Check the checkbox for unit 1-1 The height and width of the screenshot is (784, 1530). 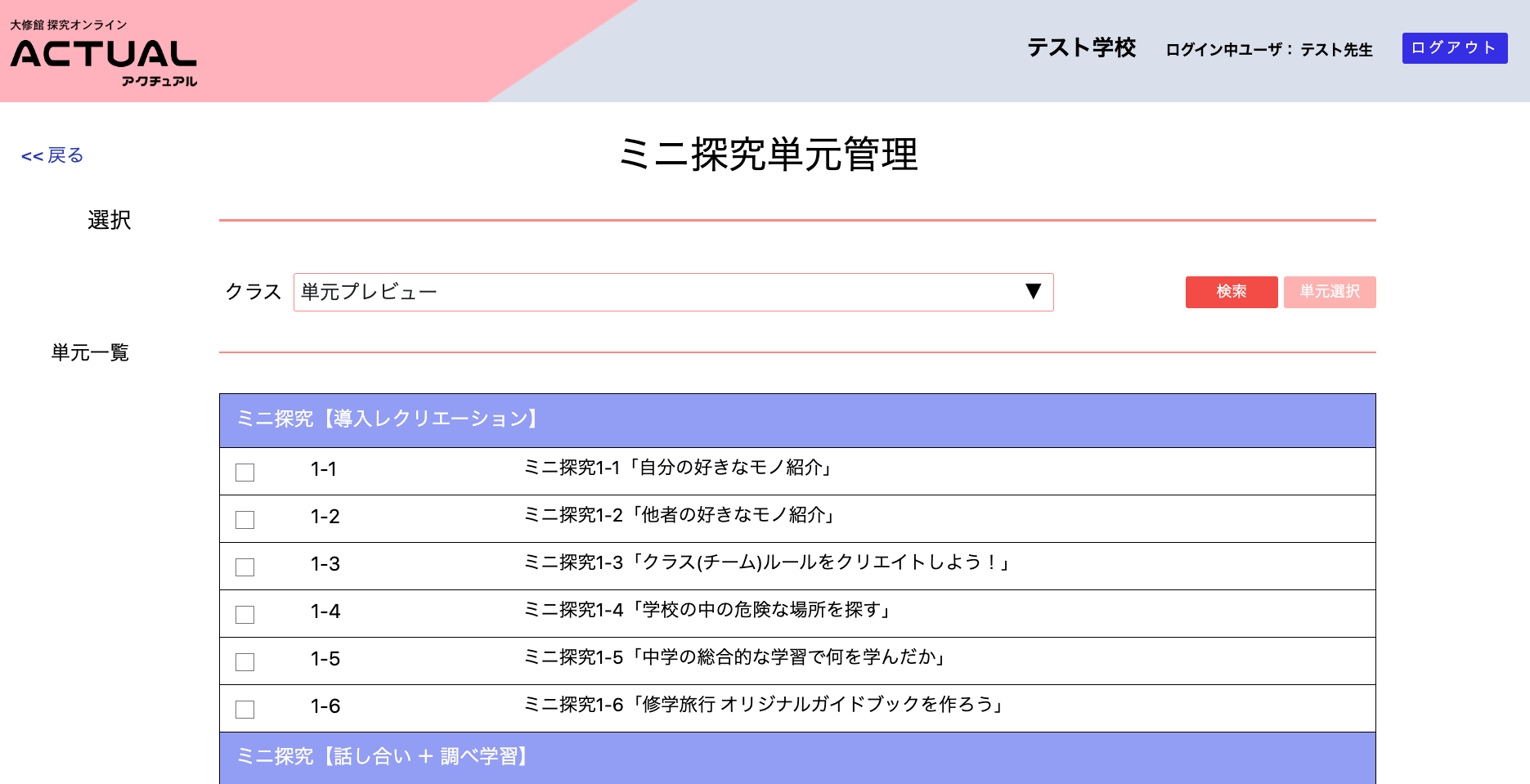pos(245,473)
